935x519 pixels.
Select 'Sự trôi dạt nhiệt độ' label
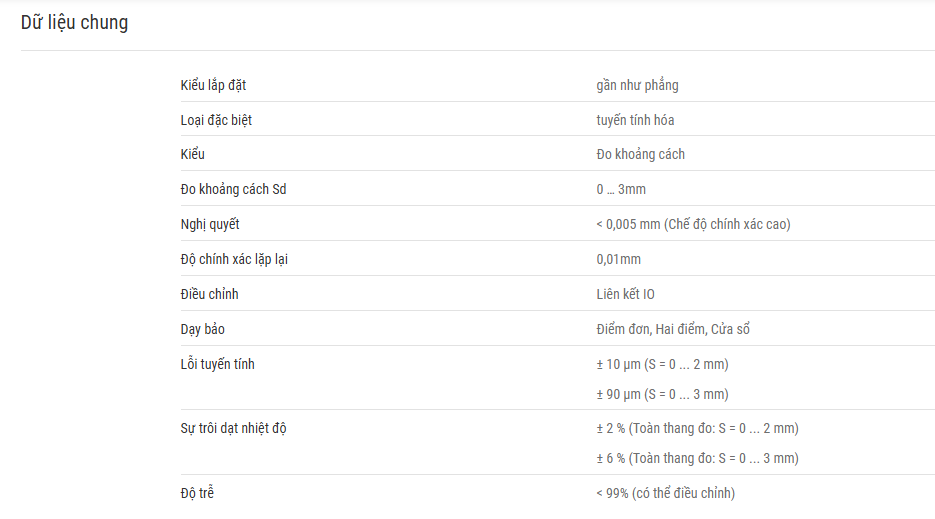(233, 428)
